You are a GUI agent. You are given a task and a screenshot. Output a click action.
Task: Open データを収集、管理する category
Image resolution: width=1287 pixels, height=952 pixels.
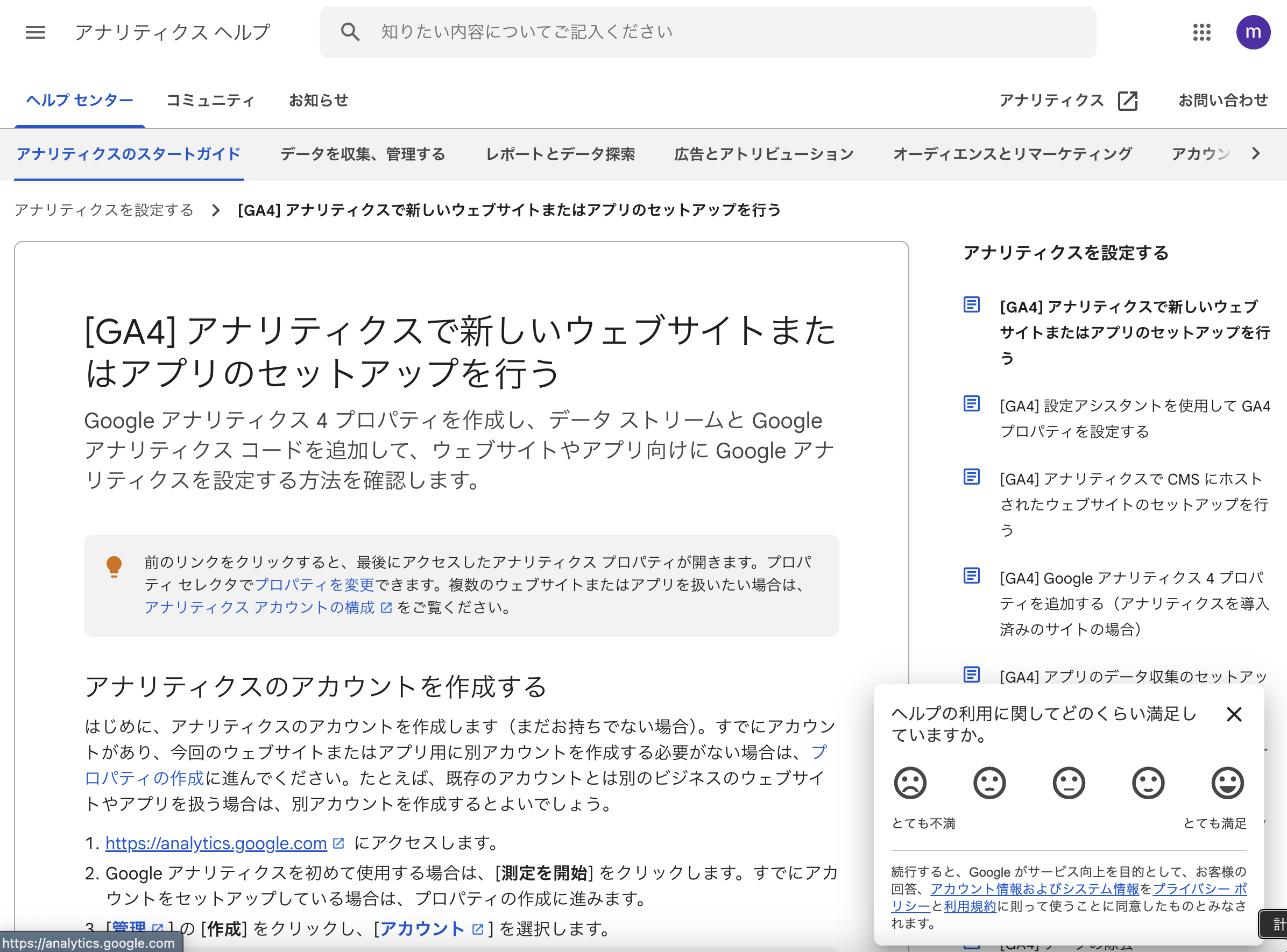[363, 154]
